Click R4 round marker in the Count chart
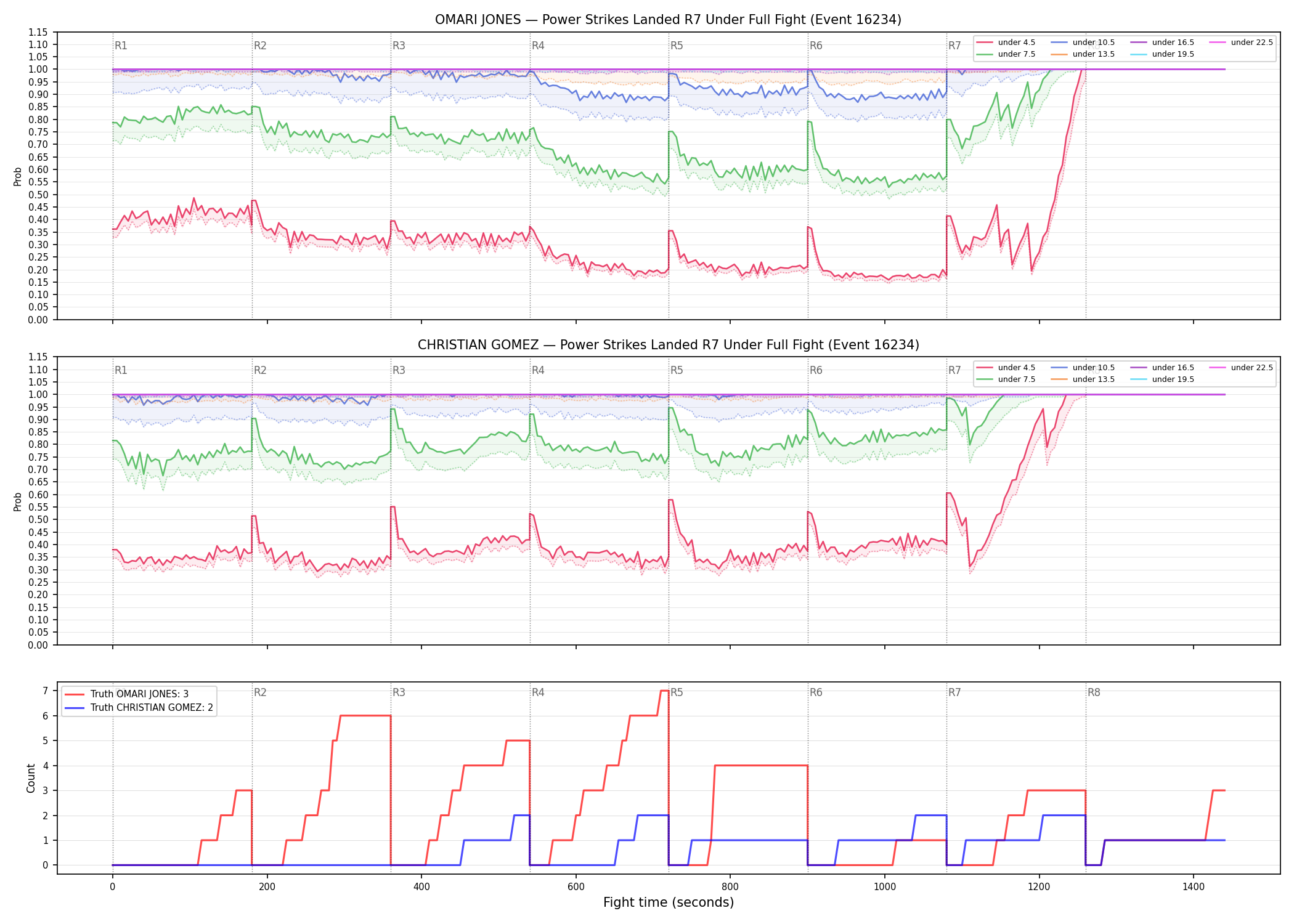 tap(538, 692)
